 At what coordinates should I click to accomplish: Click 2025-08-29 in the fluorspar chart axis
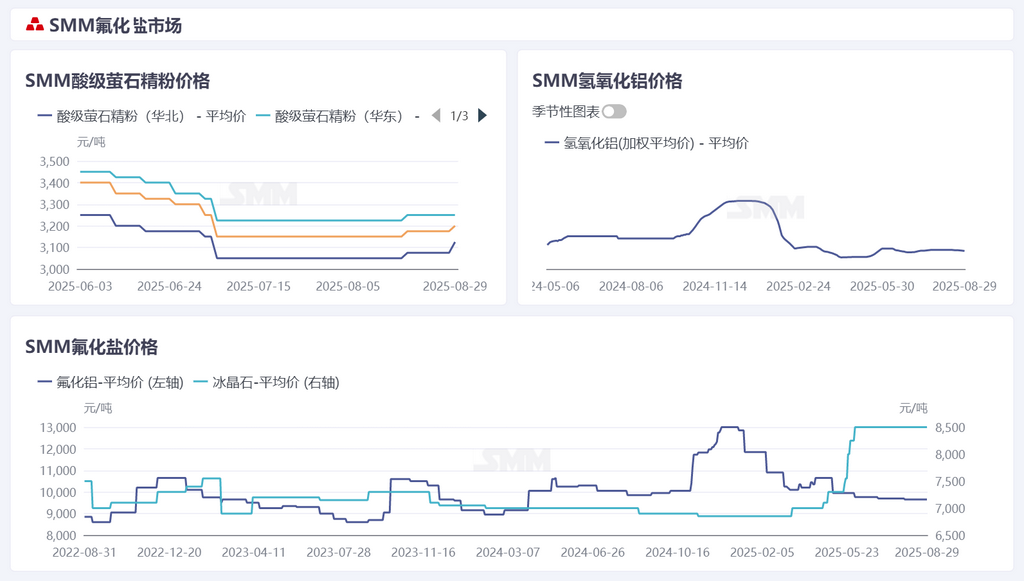pyautogui.click(x=455, y=286)
